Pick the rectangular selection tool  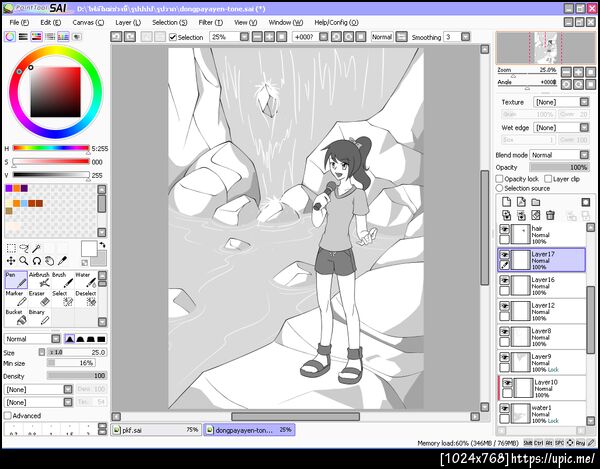(11, 249)
